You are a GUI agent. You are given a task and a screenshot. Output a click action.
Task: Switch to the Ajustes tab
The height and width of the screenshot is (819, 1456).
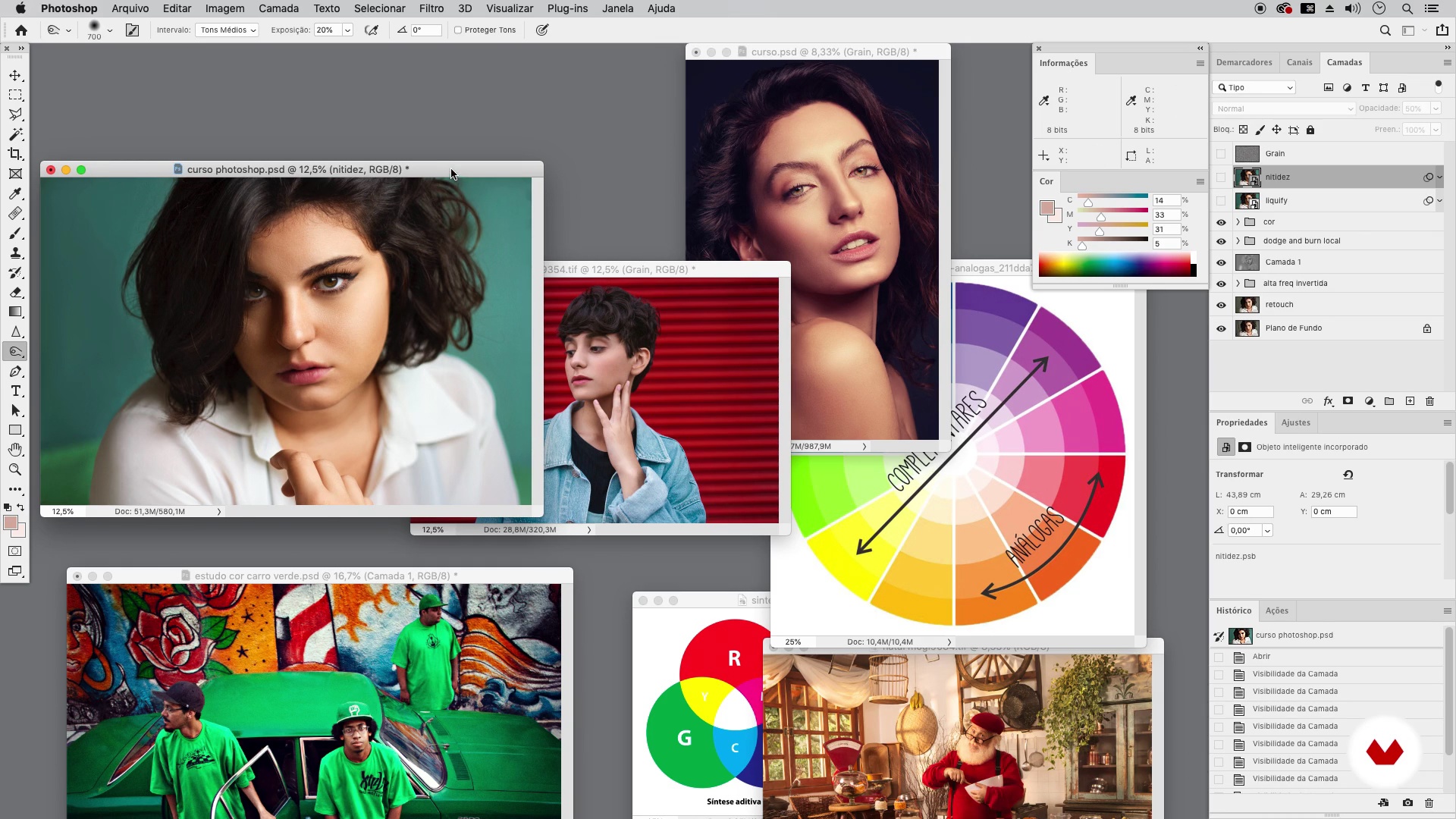[1295, 422]
